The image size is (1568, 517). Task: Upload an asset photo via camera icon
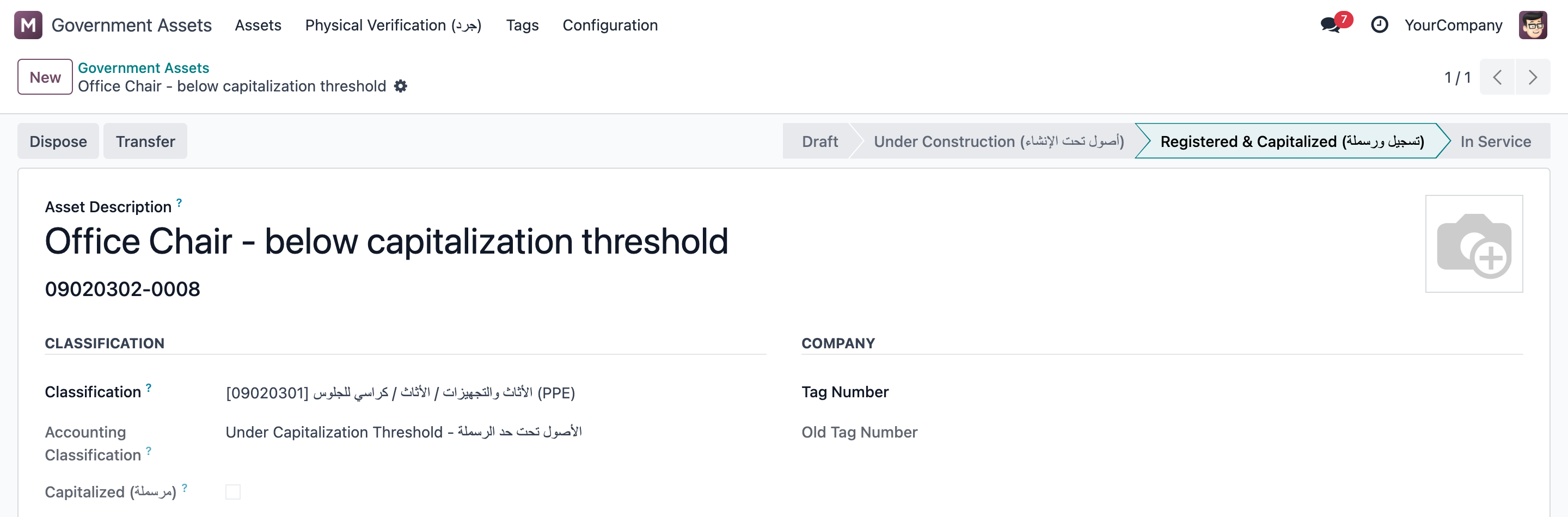click(1474, 244)
